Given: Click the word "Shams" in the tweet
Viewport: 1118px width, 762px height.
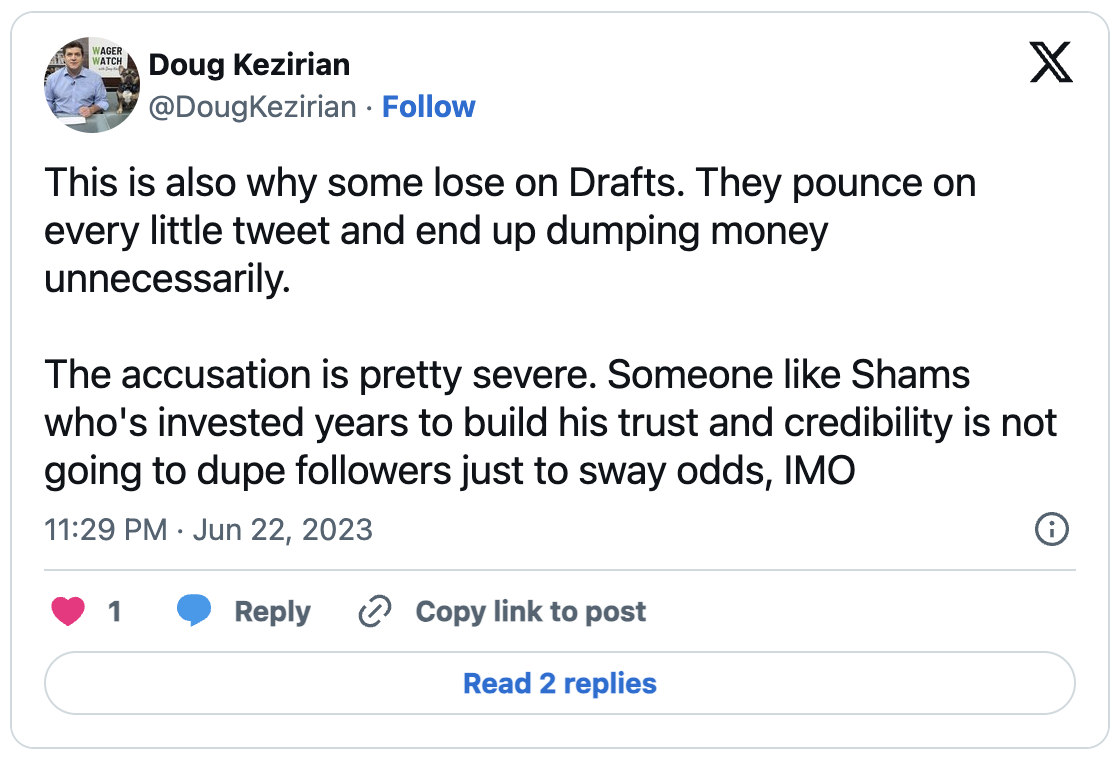Looking at the screenshot, I should coord(910,375).
